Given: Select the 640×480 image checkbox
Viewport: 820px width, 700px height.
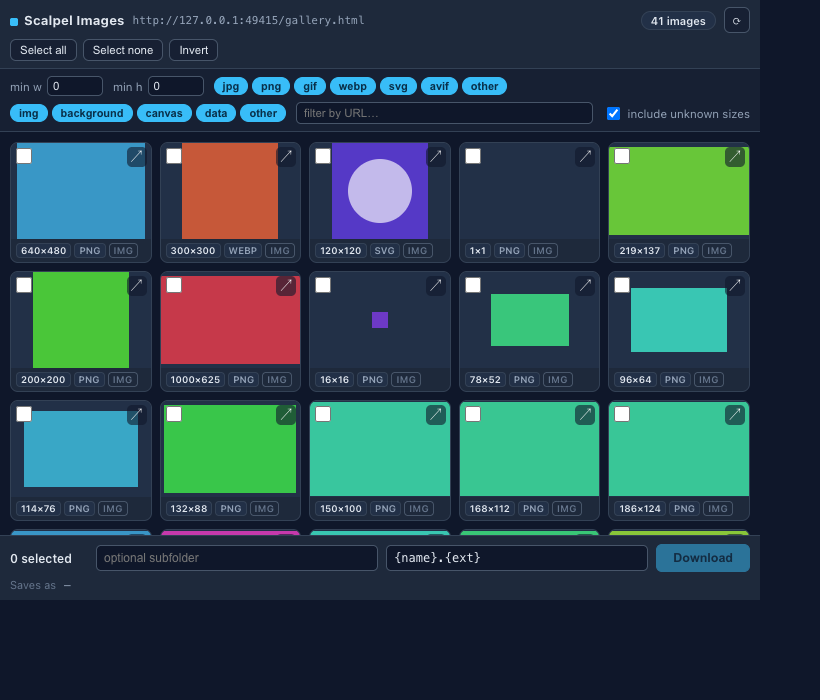Looking at the screenshot, I should (x=24, y=156).
